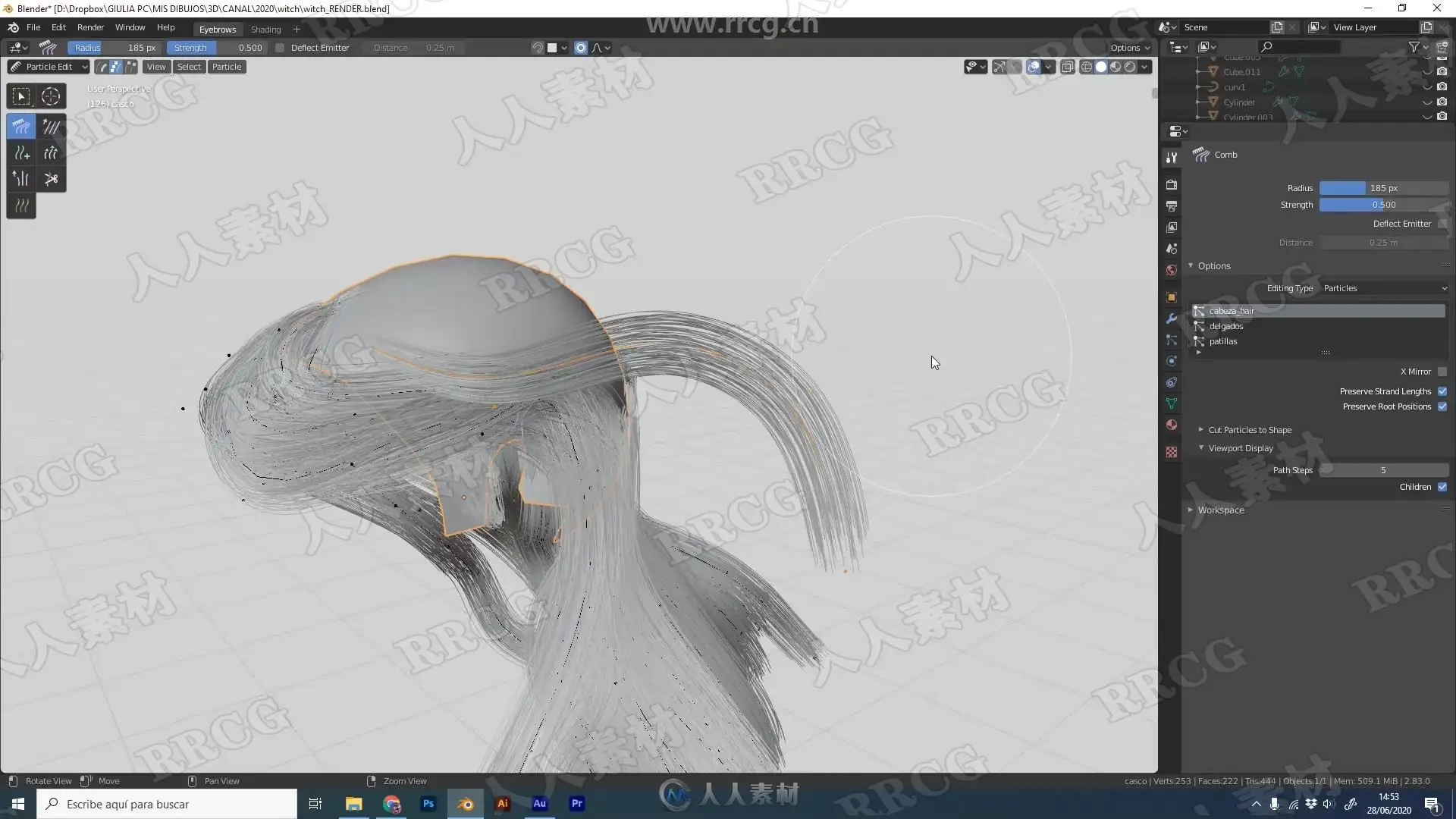The height and width of the screenshot is (819, 1456).
Task: Open the Editing Type Particles dropdown
Action: (x=1384, y=288)
